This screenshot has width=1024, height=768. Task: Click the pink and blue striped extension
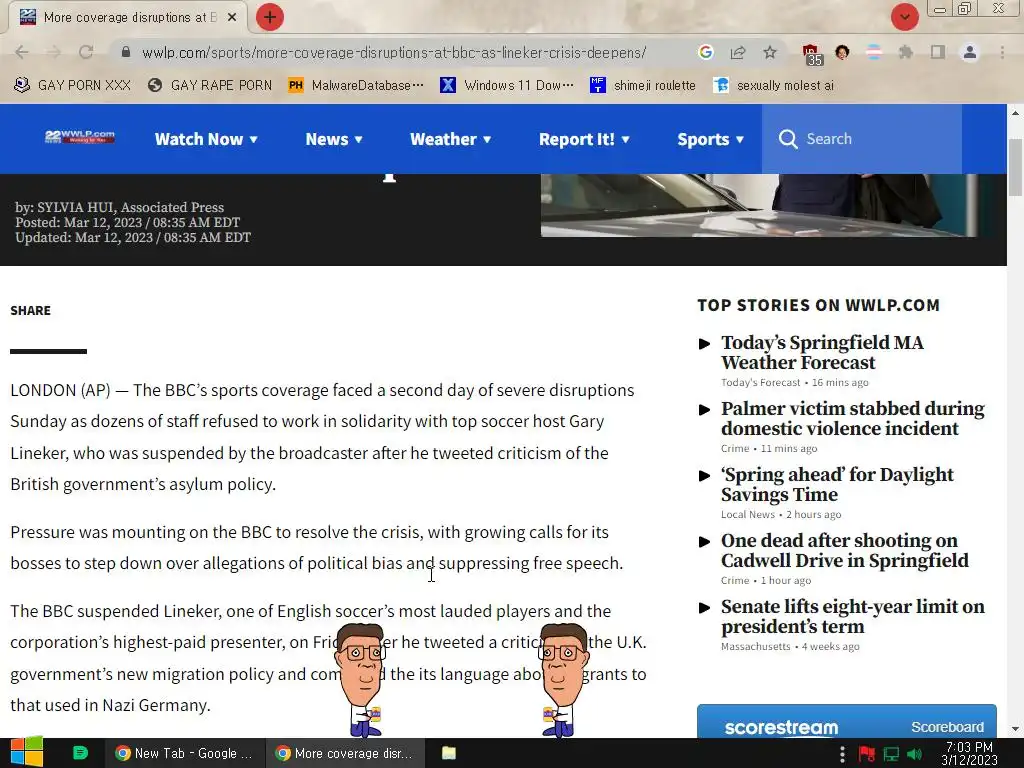(874, 52)
